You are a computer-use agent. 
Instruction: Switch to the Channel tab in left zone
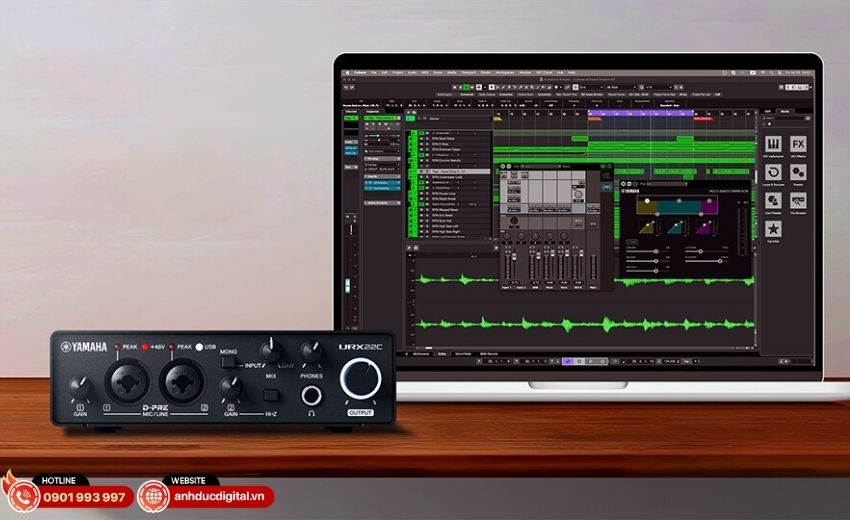(351, 112)
